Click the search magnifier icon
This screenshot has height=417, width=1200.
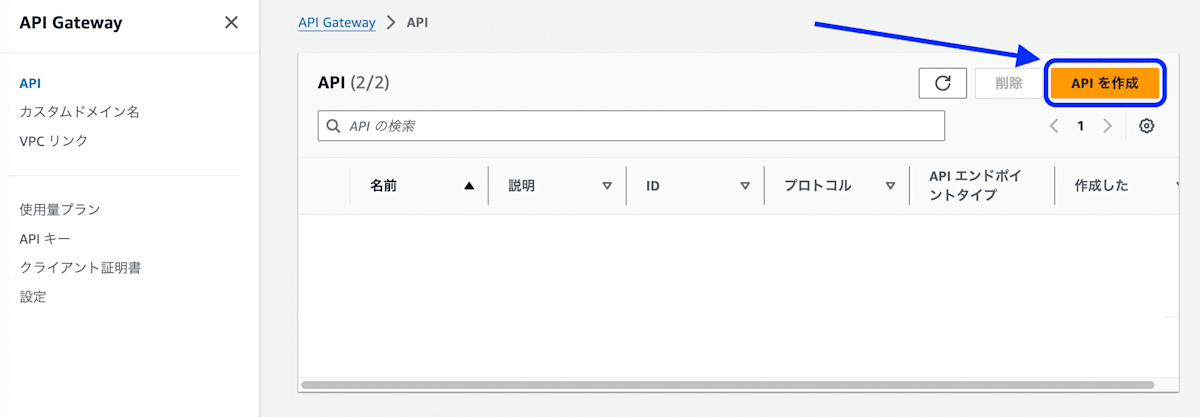click(334, 126)
